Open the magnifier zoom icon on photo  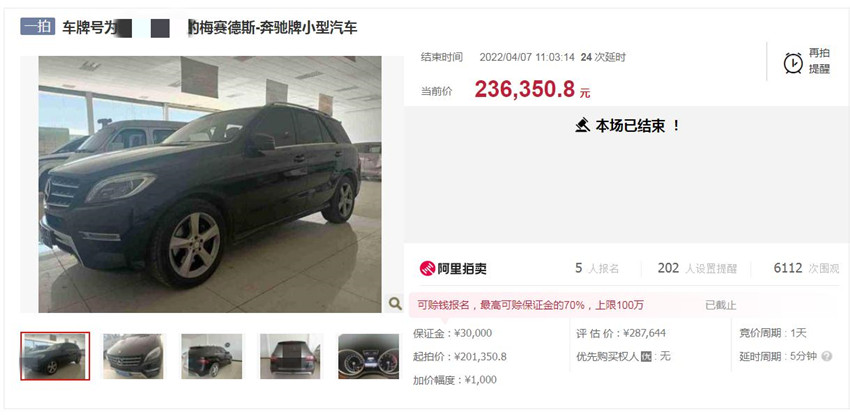[x=395, y=303]
